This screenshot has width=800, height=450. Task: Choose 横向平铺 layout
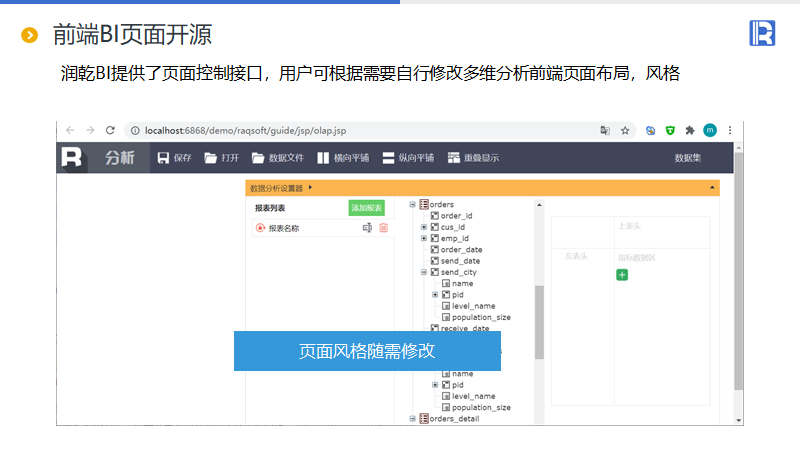[x=351, y=158]
